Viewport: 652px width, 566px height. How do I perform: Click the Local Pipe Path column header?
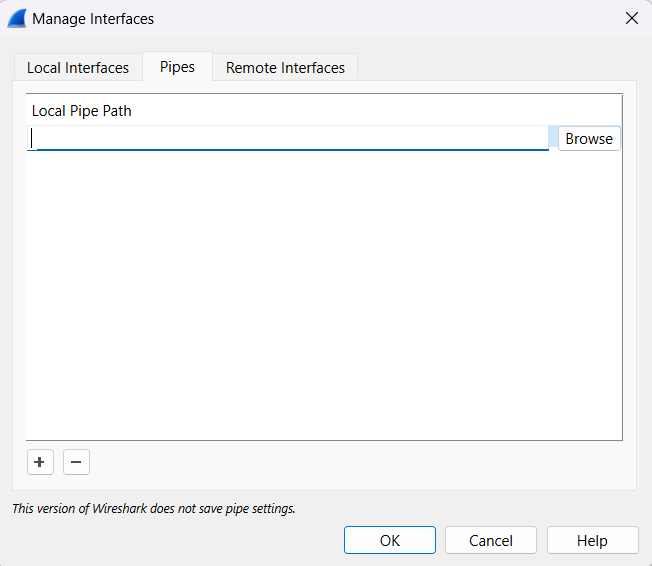[x=82, y=111]
